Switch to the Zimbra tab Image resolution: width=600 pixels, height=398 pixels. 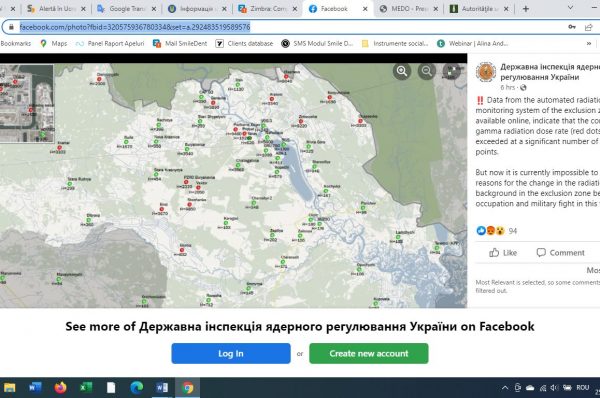pos(267,8)
